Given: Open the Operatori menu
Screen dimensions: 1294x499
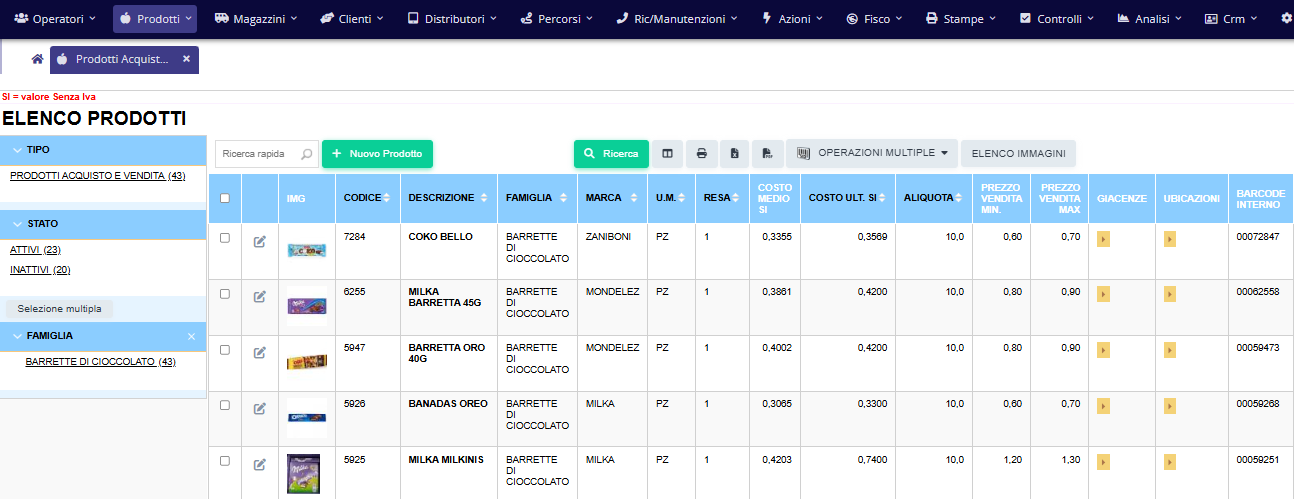Looking at the screenshot, I should (x=56, y=19).
